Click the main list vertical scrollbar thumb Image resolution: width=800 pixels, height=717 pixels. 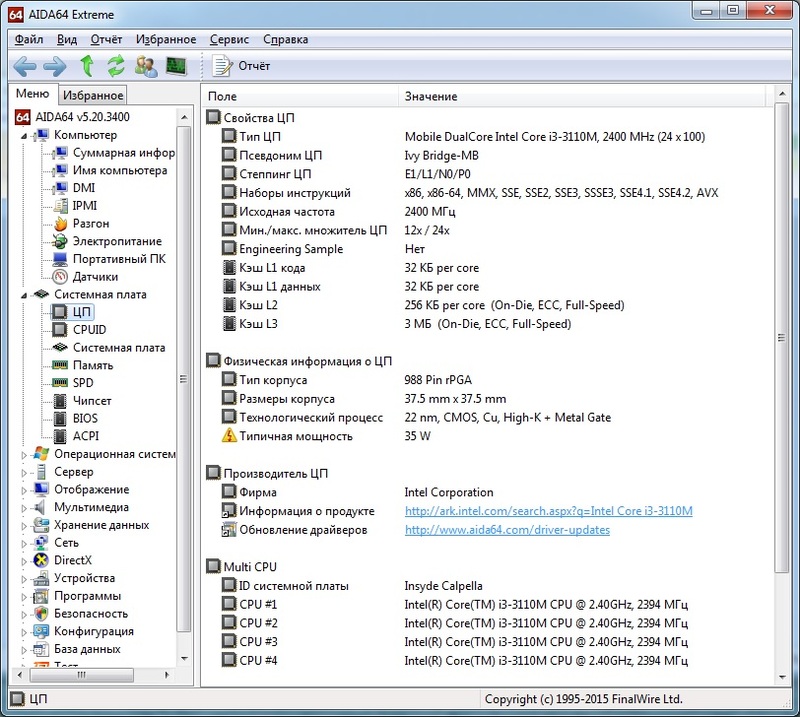tap(781, 337)
